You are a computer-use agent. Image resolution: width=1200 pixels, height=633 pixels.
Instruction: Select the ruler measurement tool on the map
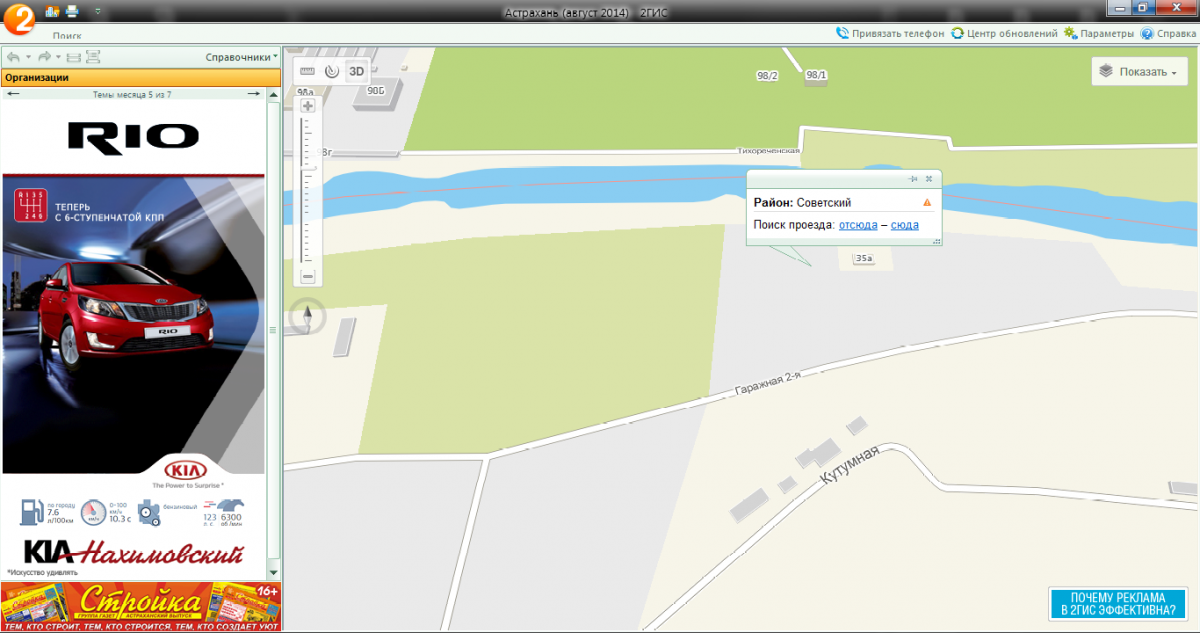click(307, 71)
